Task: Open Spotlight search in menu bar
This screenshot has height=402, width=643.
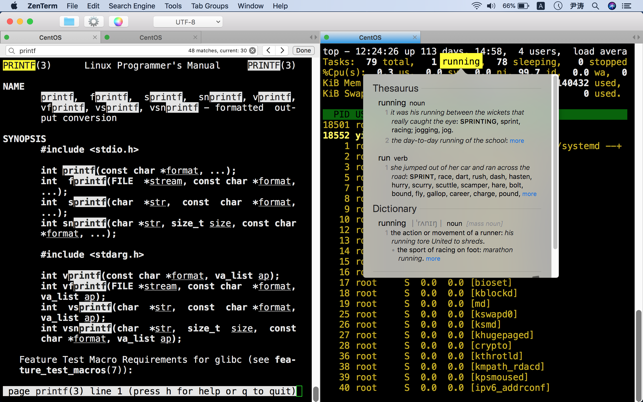Action: [595, 6]
